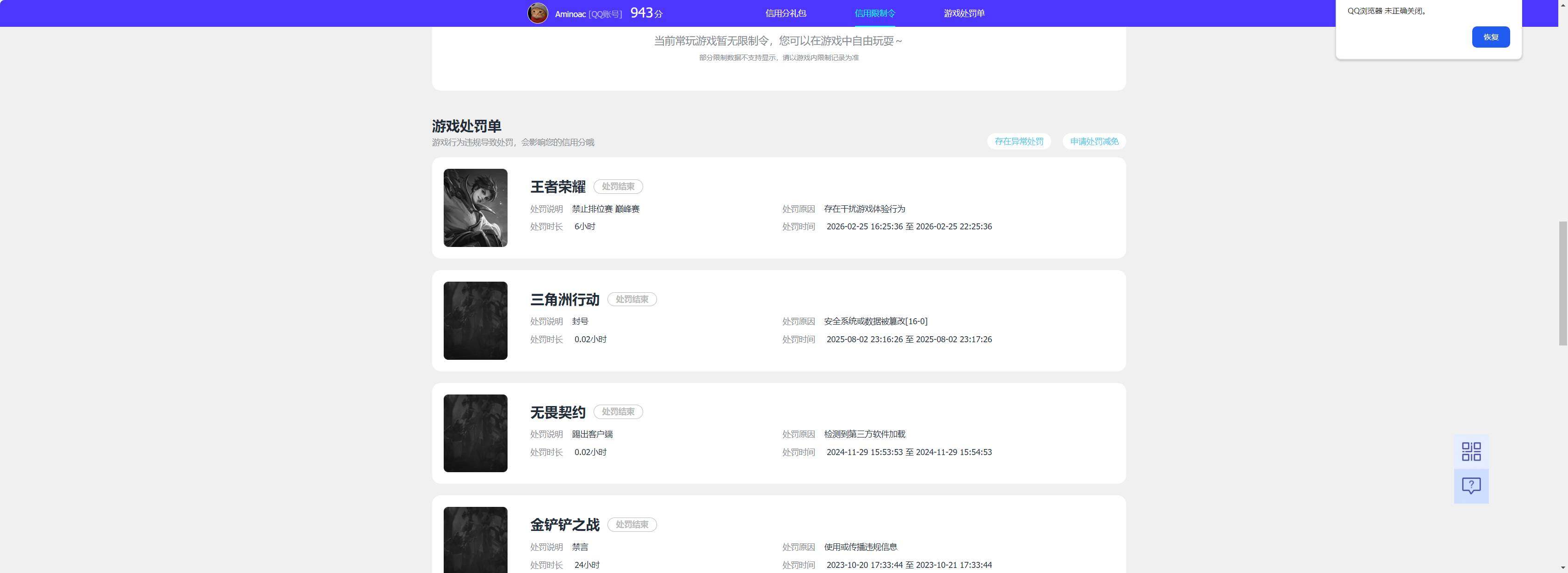
Task: Go to the 游戏处罚单 tab
Action: tap(964, 13)
